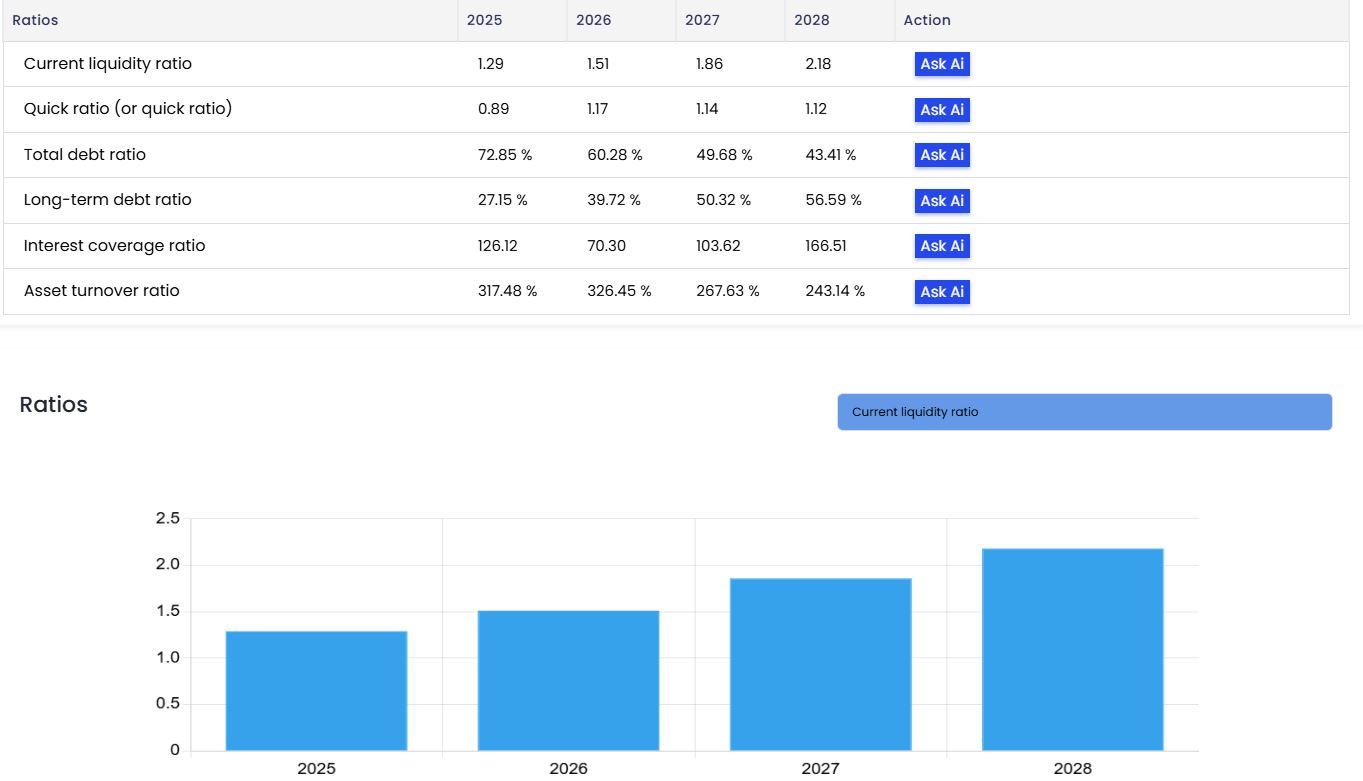Click the tallest 2028 chart bar

[1073, 650]
